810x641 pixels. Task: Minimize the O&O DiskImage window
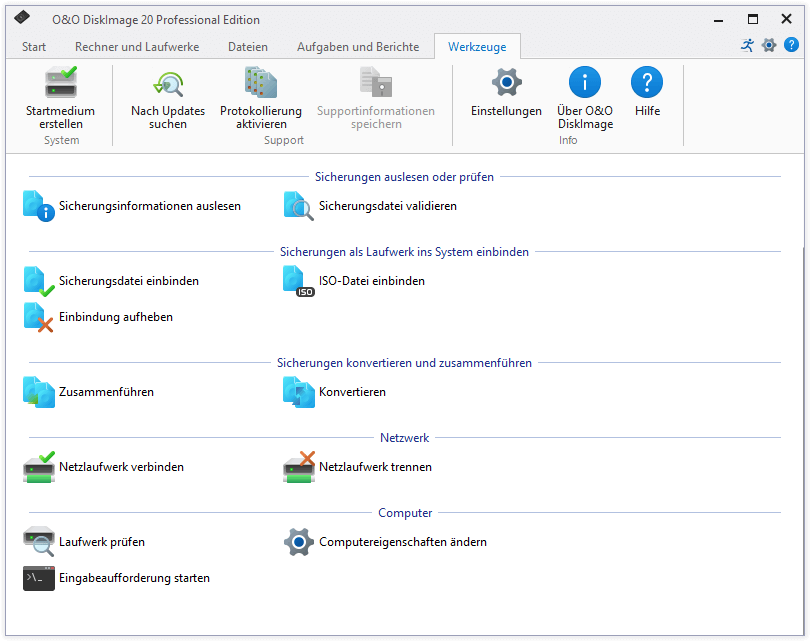click(x=719, y=20)
